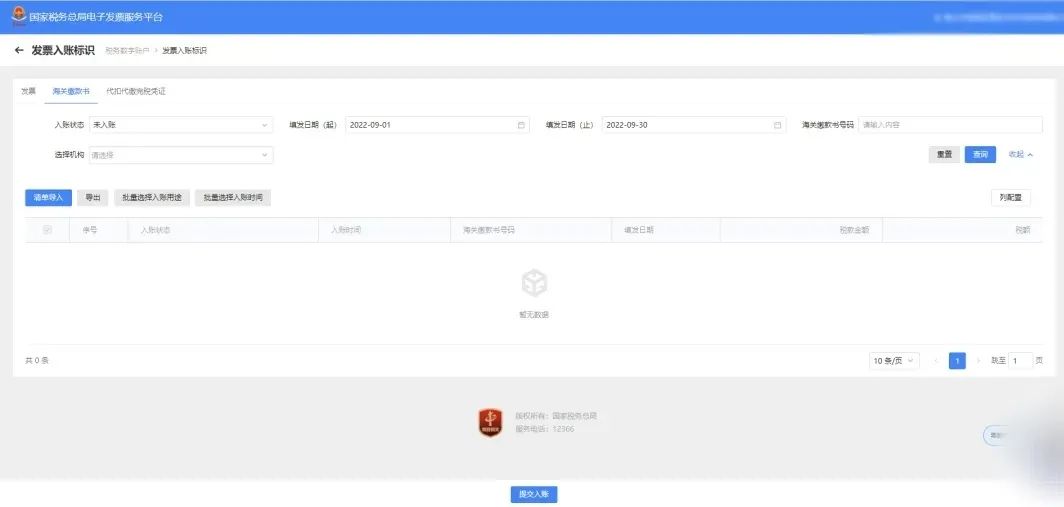Open calendar icon for 填发日期(起)

pyautogui.click(x=521, y=125)
